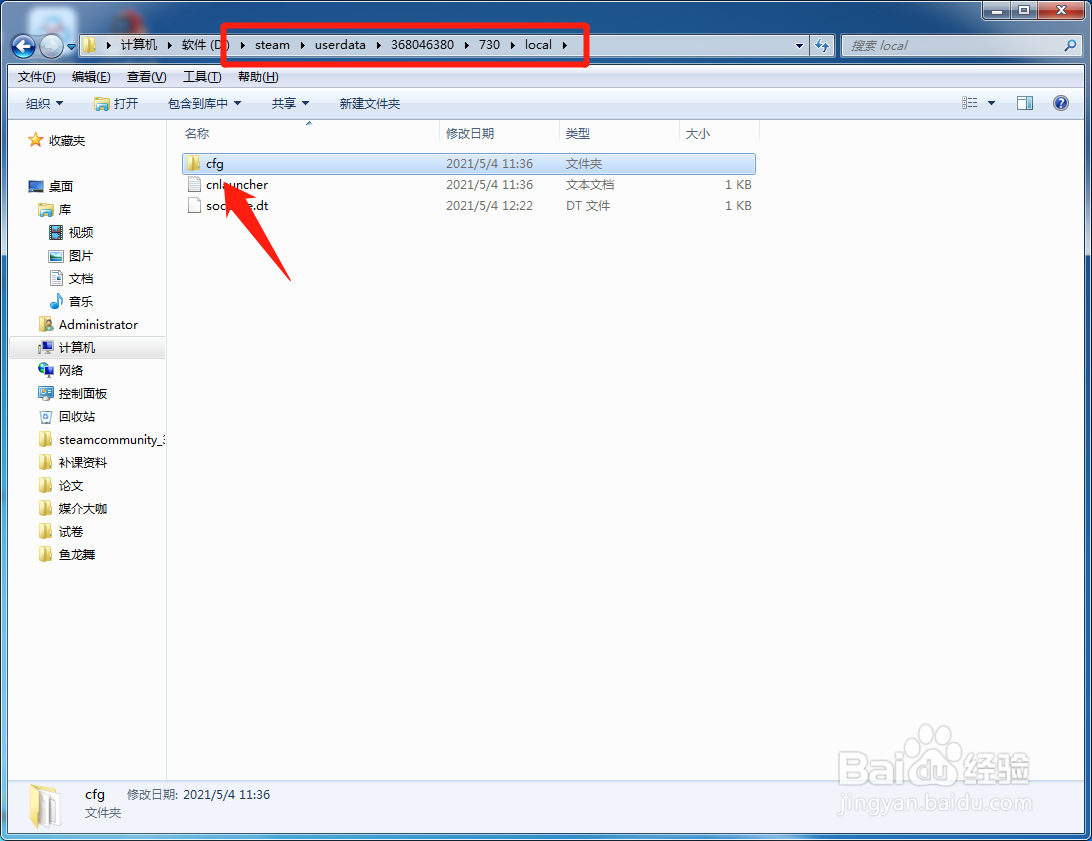Open the 编辑(E) menu
The width and height of the screenshot is (1092, 841).
[91, 77]
